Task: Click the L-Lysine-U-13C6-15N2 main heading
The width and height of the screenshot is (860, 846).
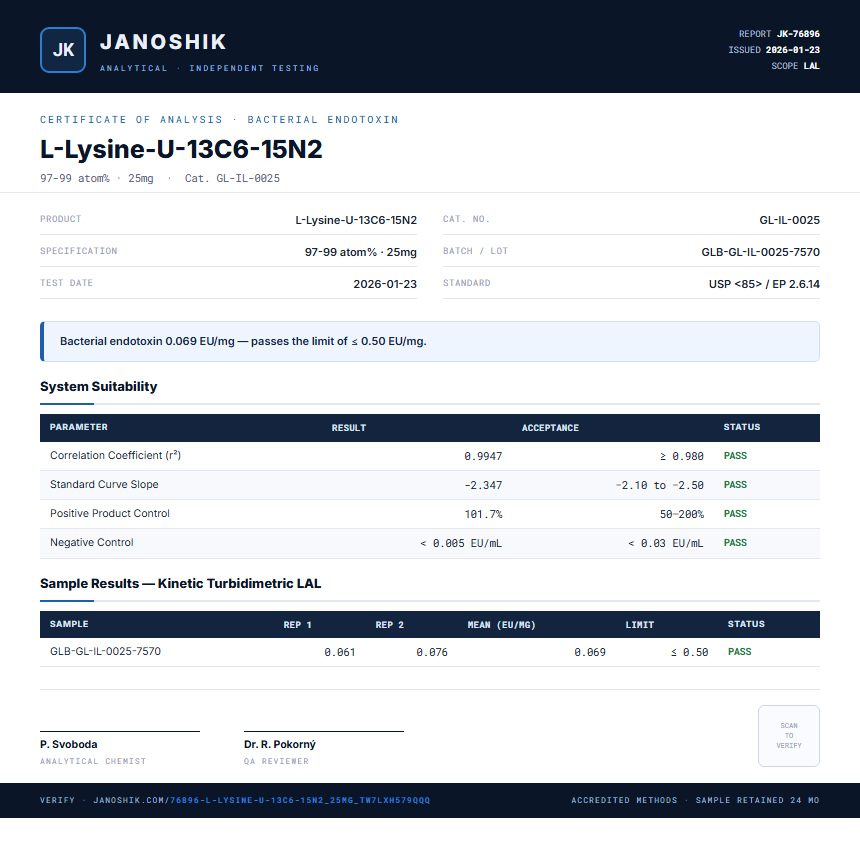Action: (181, 149)
